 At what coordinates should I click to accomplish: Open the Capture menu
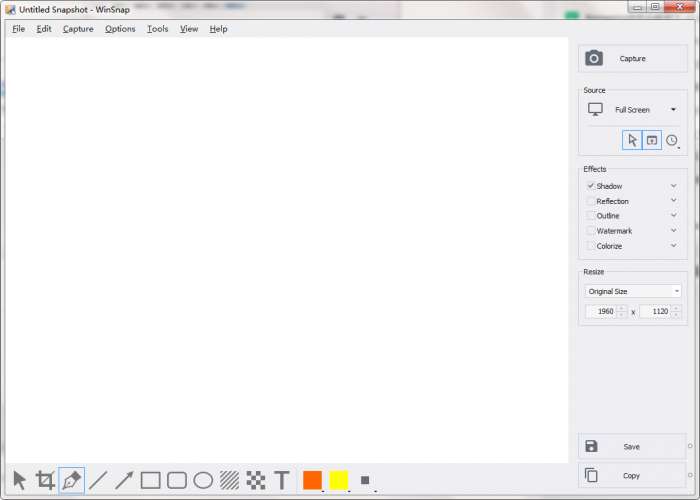pyautogui.click(x=78, y=29)
